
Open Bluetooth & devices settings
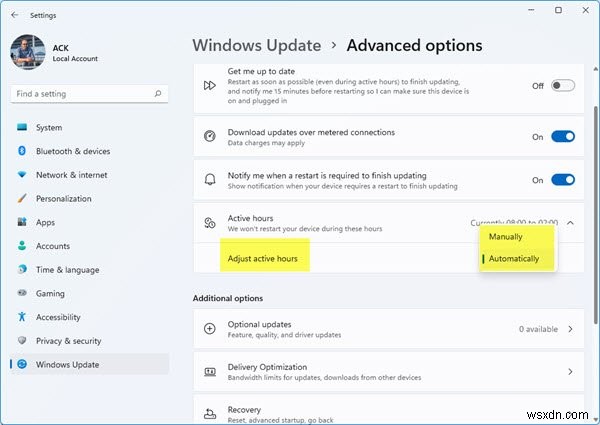(x=89, y=151)
